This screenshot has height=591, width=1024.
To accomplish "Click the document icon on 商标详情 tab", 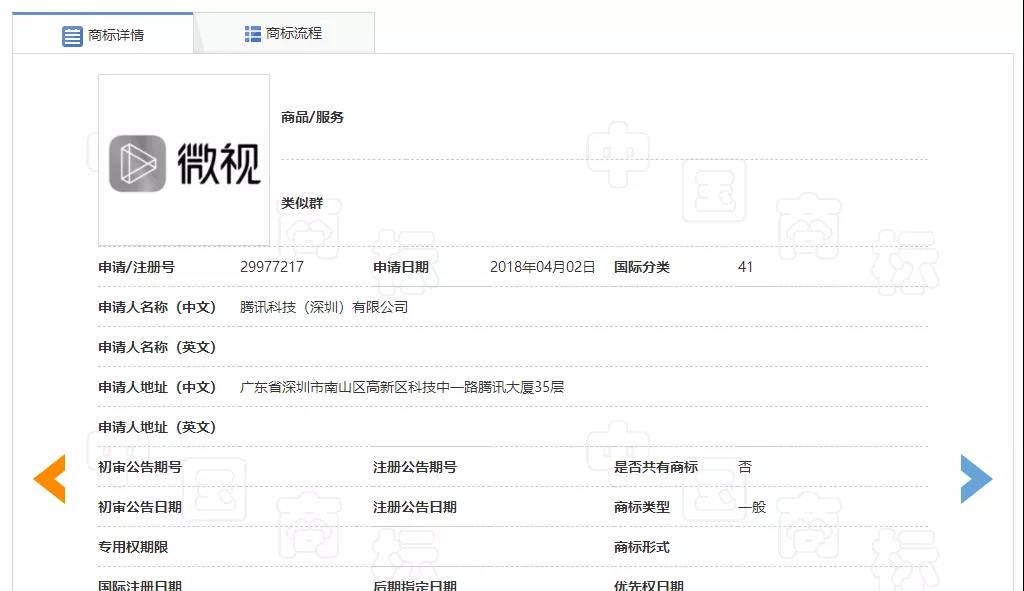I will coord(72,35).
